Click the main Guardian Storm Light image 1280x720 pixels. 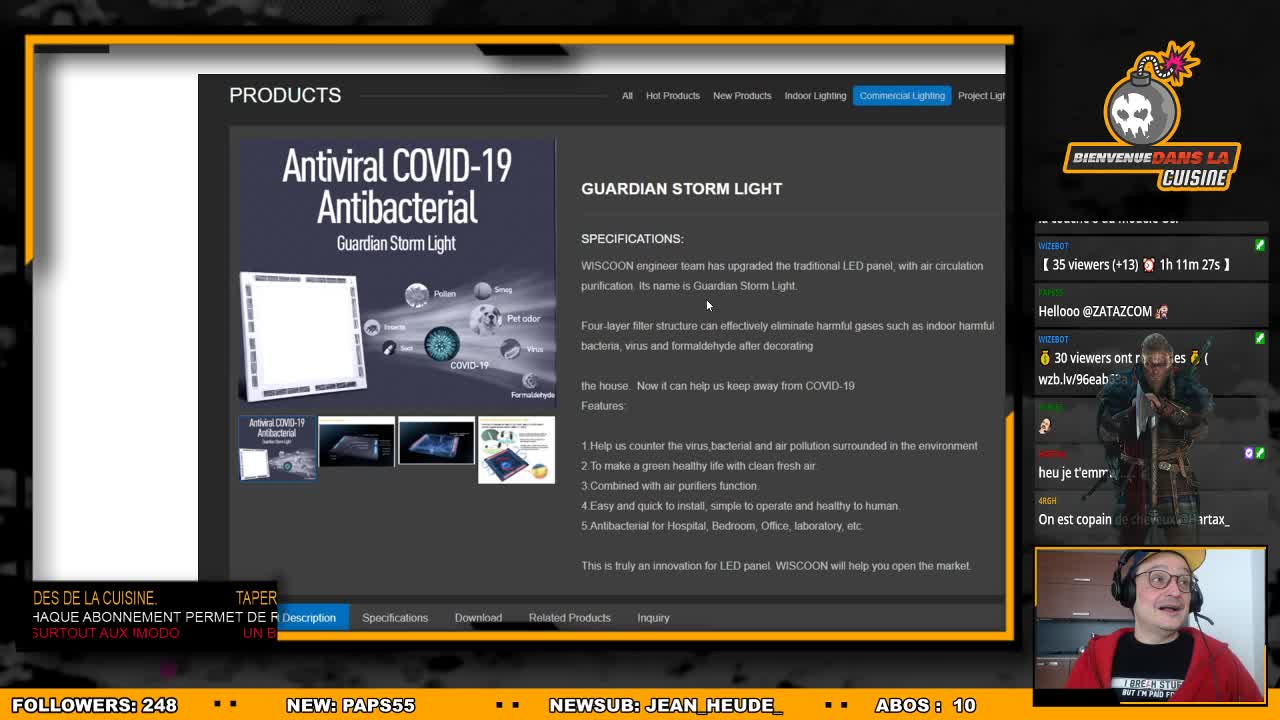[396, 272]
